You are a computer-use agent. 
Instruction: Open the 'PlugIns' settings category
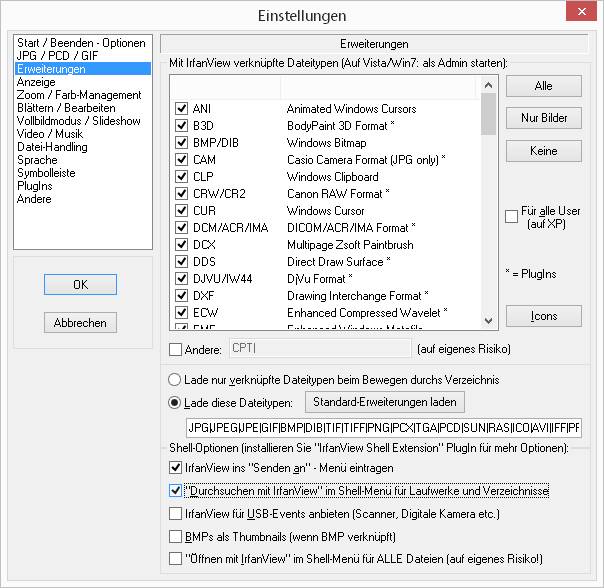[x=35, y=186]
